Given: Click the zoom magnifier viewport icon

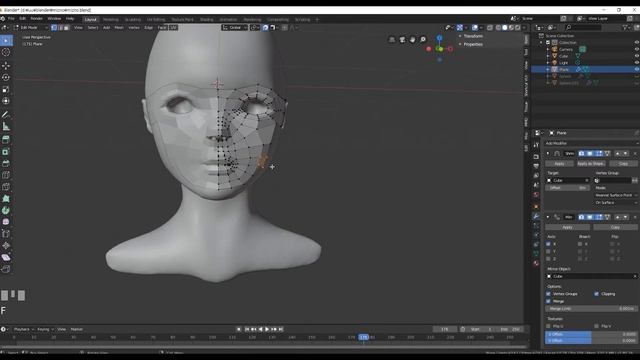Looking at the screenshot, I should pyautogui.click(x=423, y=39).
